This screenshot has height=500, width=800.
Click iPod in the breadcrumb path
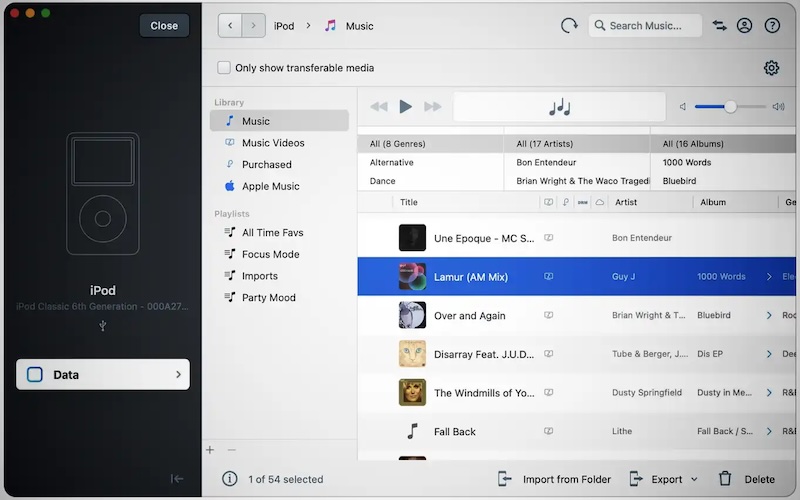(x=284, y=26)
